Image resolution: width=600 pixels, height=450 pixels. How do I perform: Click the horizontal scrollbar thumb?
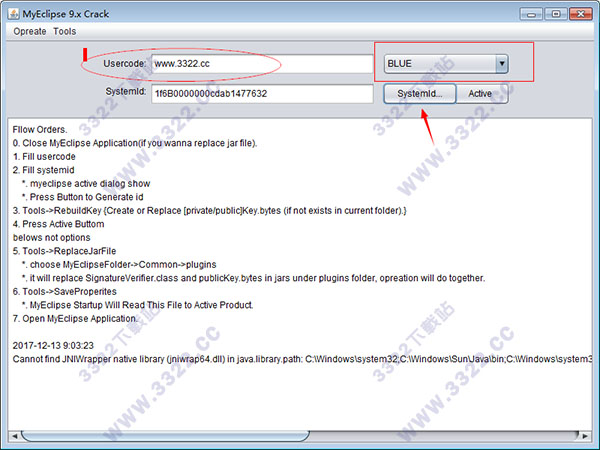(x=165, y=435)
